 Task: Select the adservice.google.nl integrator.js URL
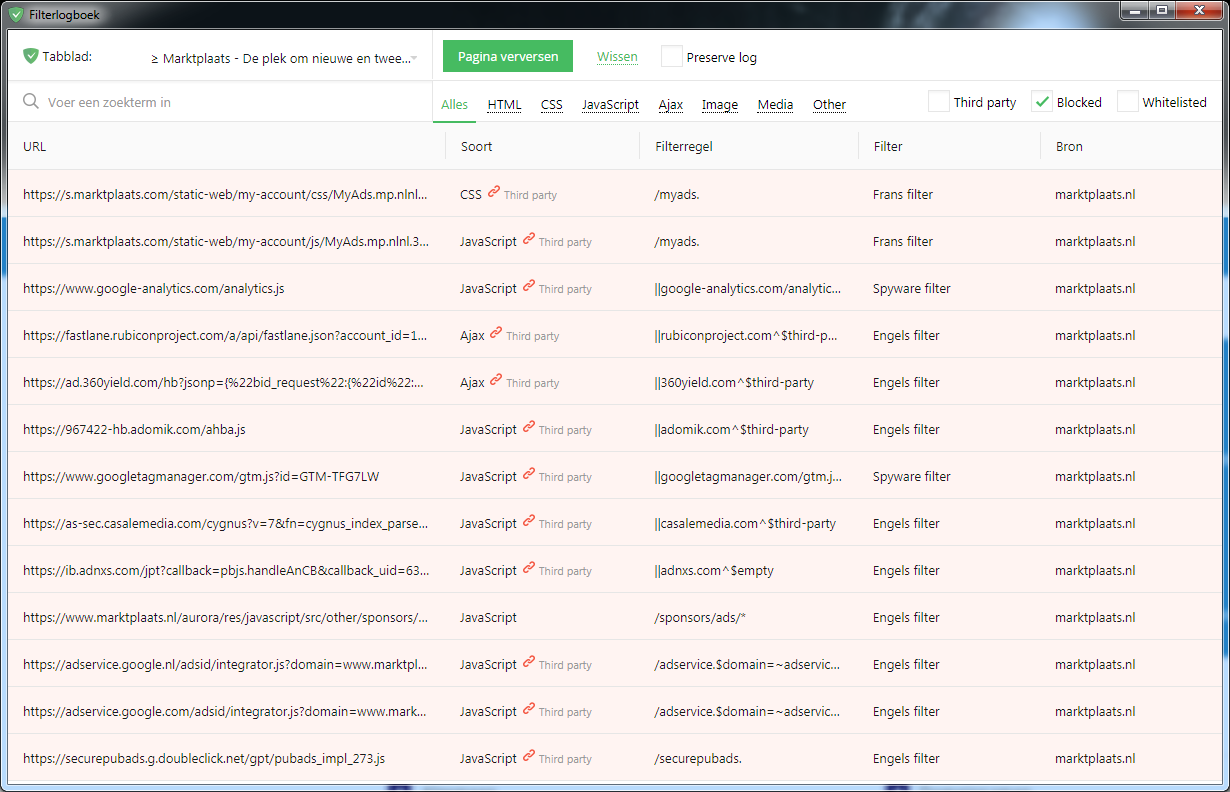226,664
